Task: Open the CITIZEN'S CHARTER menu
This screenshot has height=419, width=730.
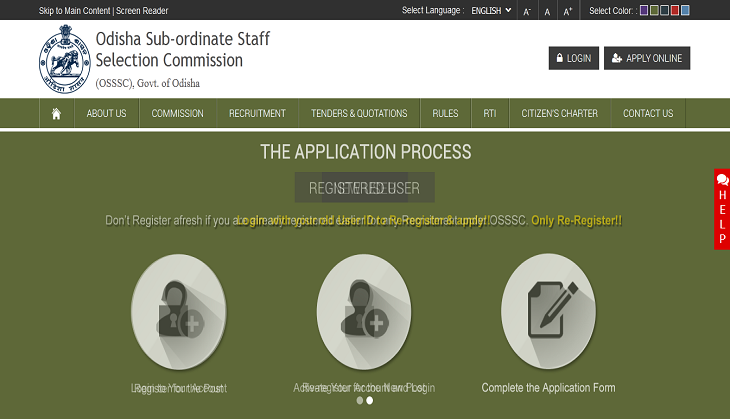Action: (560, 114)
